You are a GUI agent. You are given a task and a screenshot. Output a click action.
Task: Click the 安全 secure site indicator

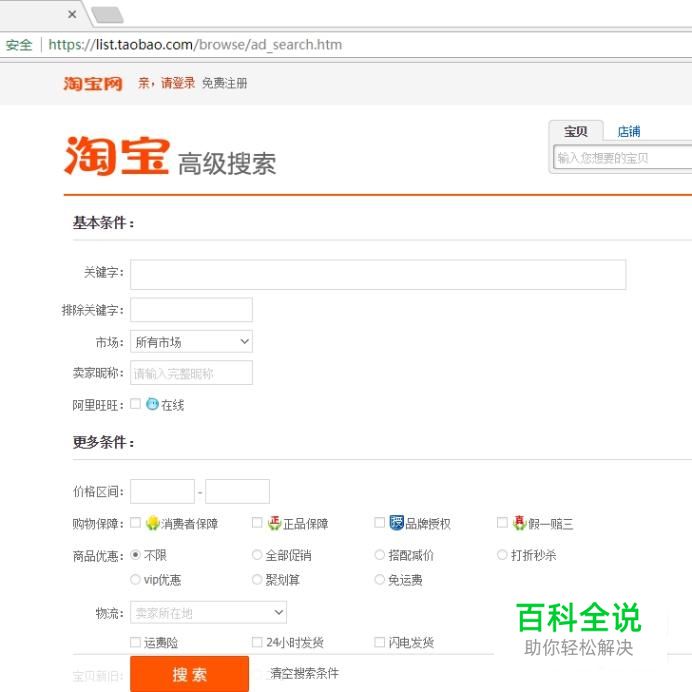pyautogui.click(x=19, y=45)
